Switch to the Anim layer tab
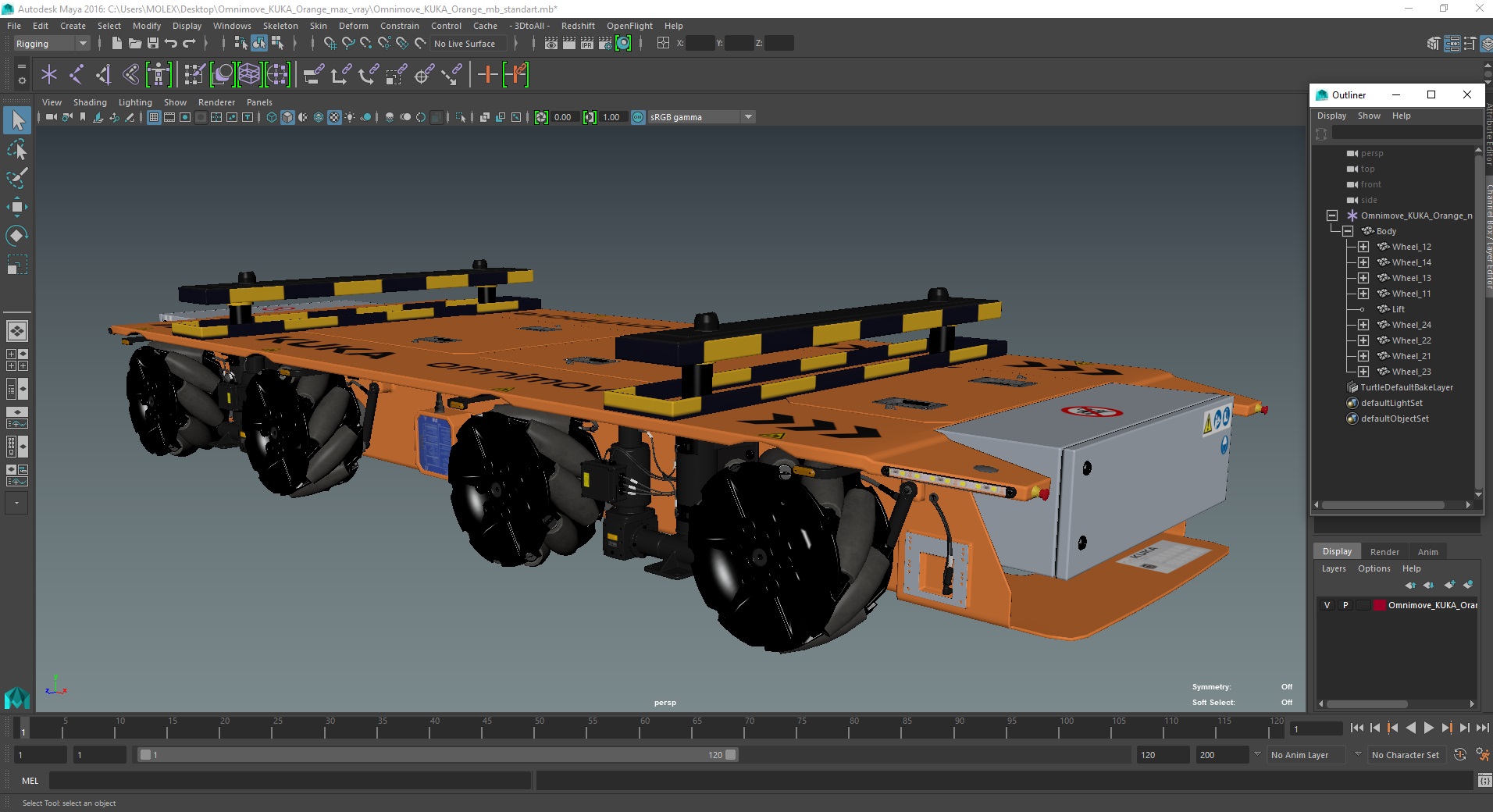 1428,552
